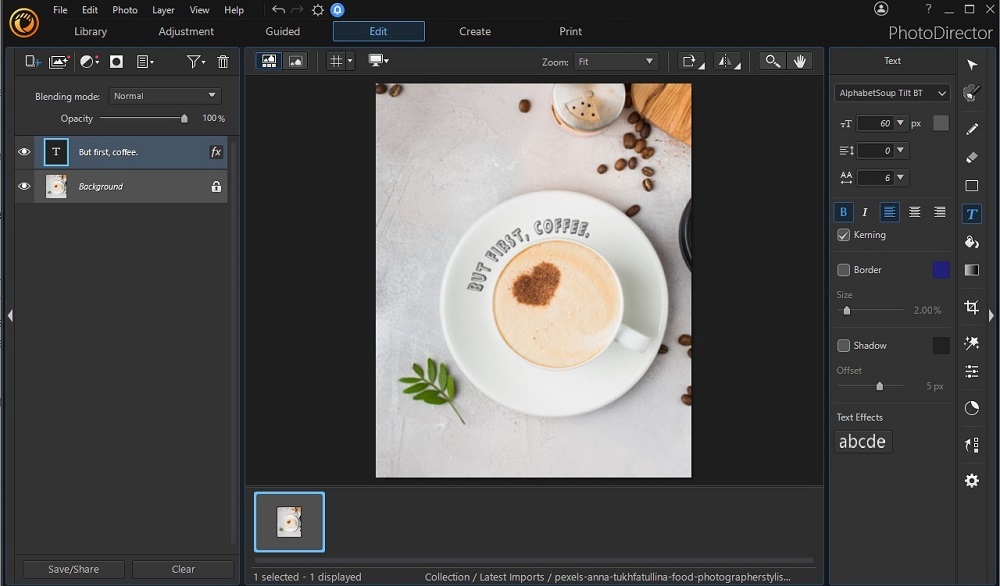Screen dimensions: 1000x586
Task: Enable the Shadow text effect
Action: tap(842, 345)
